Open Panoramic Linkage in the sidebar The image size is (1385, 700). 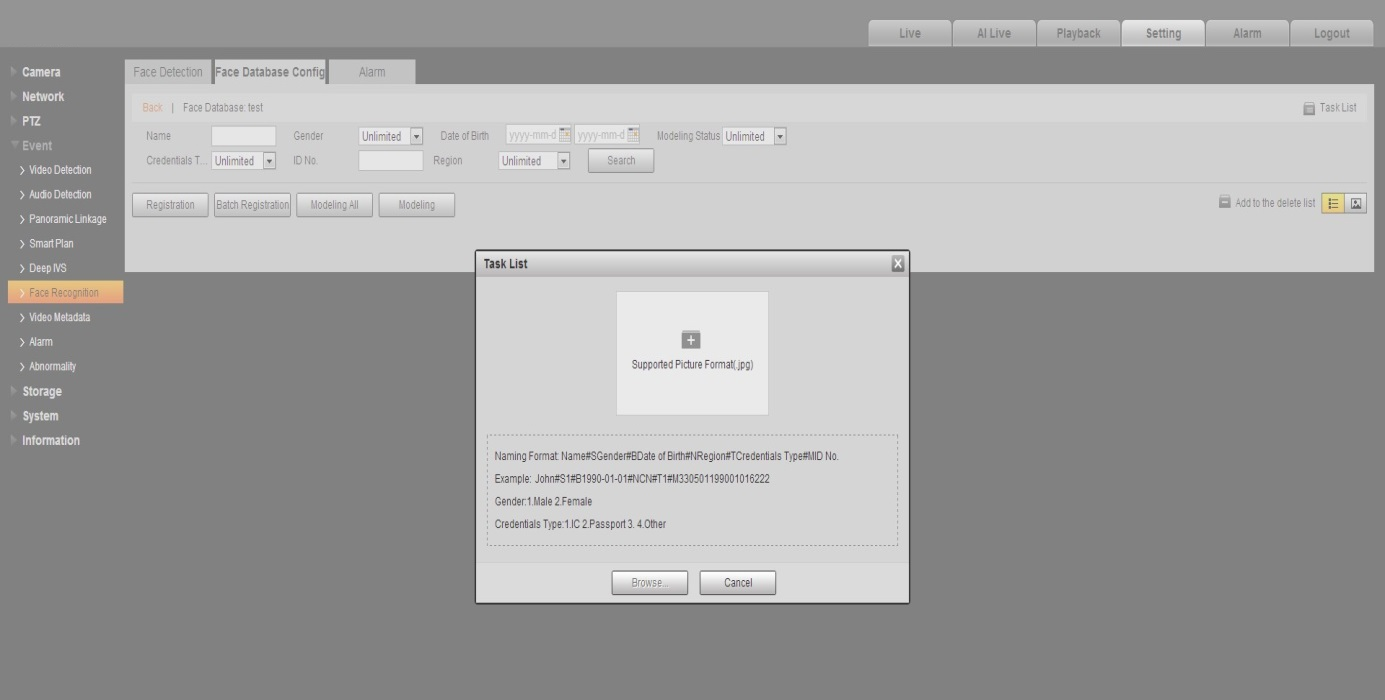67,219
